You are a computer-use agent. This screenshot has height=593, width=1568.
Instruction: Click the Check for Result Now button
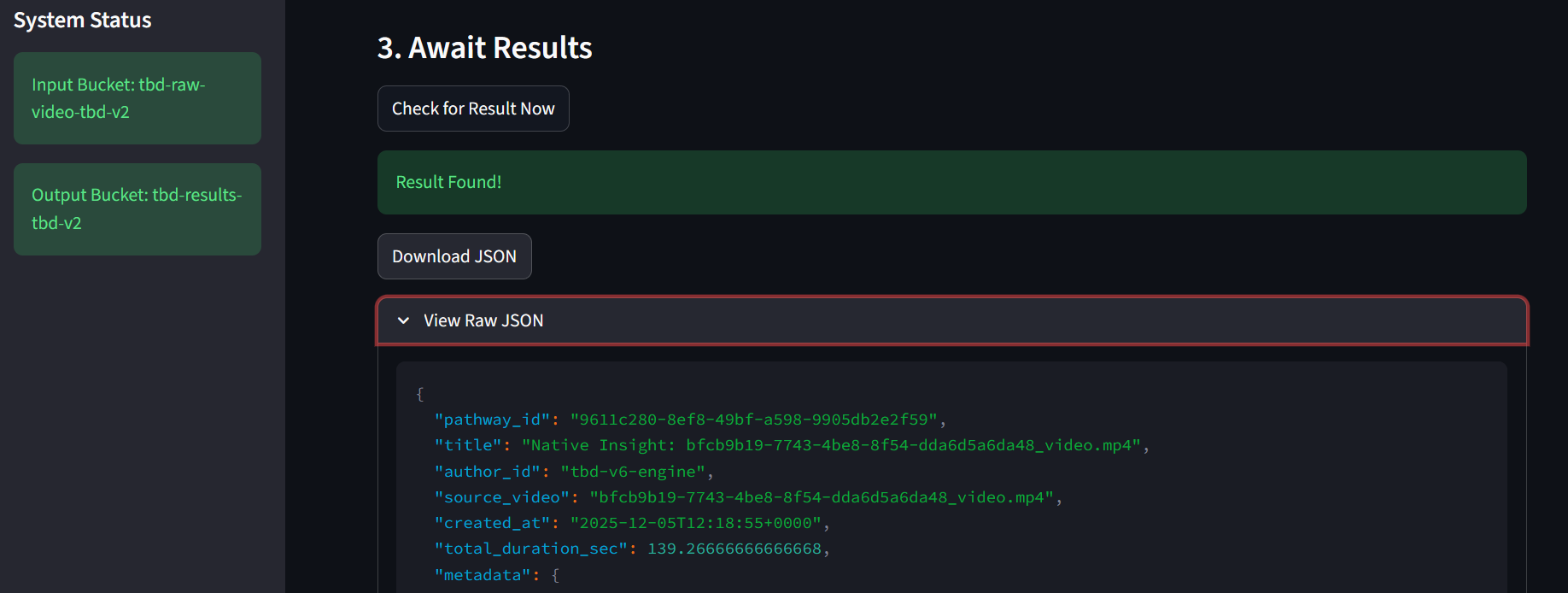pos(473,109)
